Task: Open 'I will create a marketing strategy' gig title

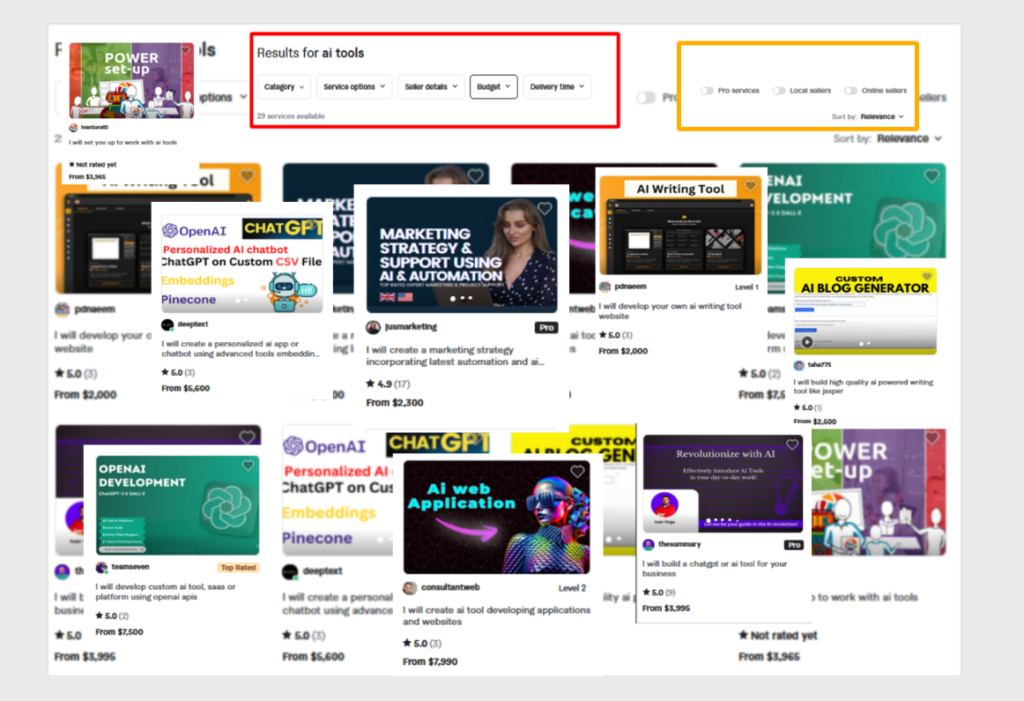Action: click(455, 355)
